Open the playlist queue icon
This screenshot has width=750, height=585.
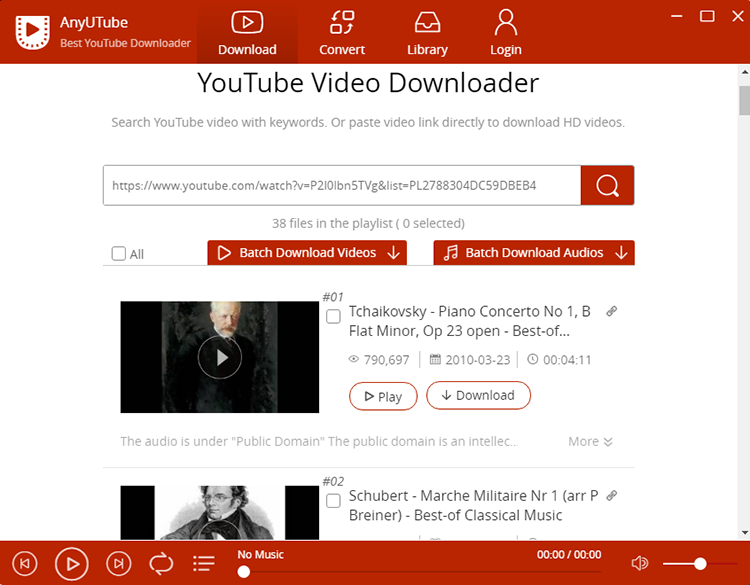(x=204, y=563)
